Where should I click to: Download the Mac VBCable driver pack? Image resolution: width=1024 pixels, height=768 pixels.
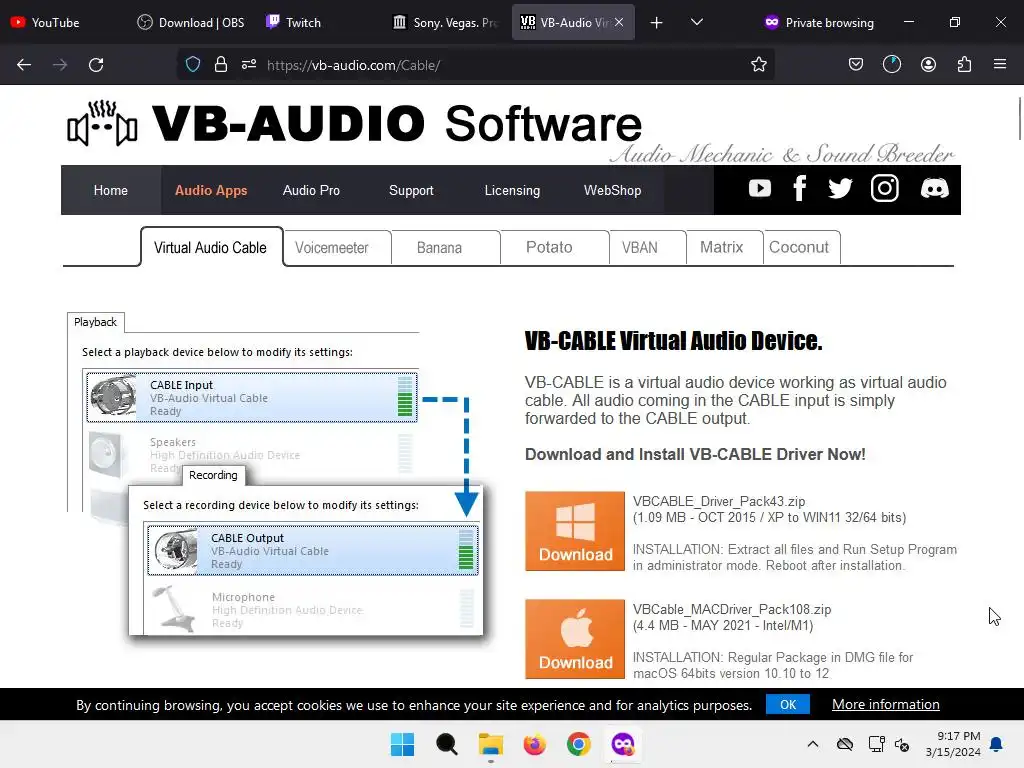[575, 639]
